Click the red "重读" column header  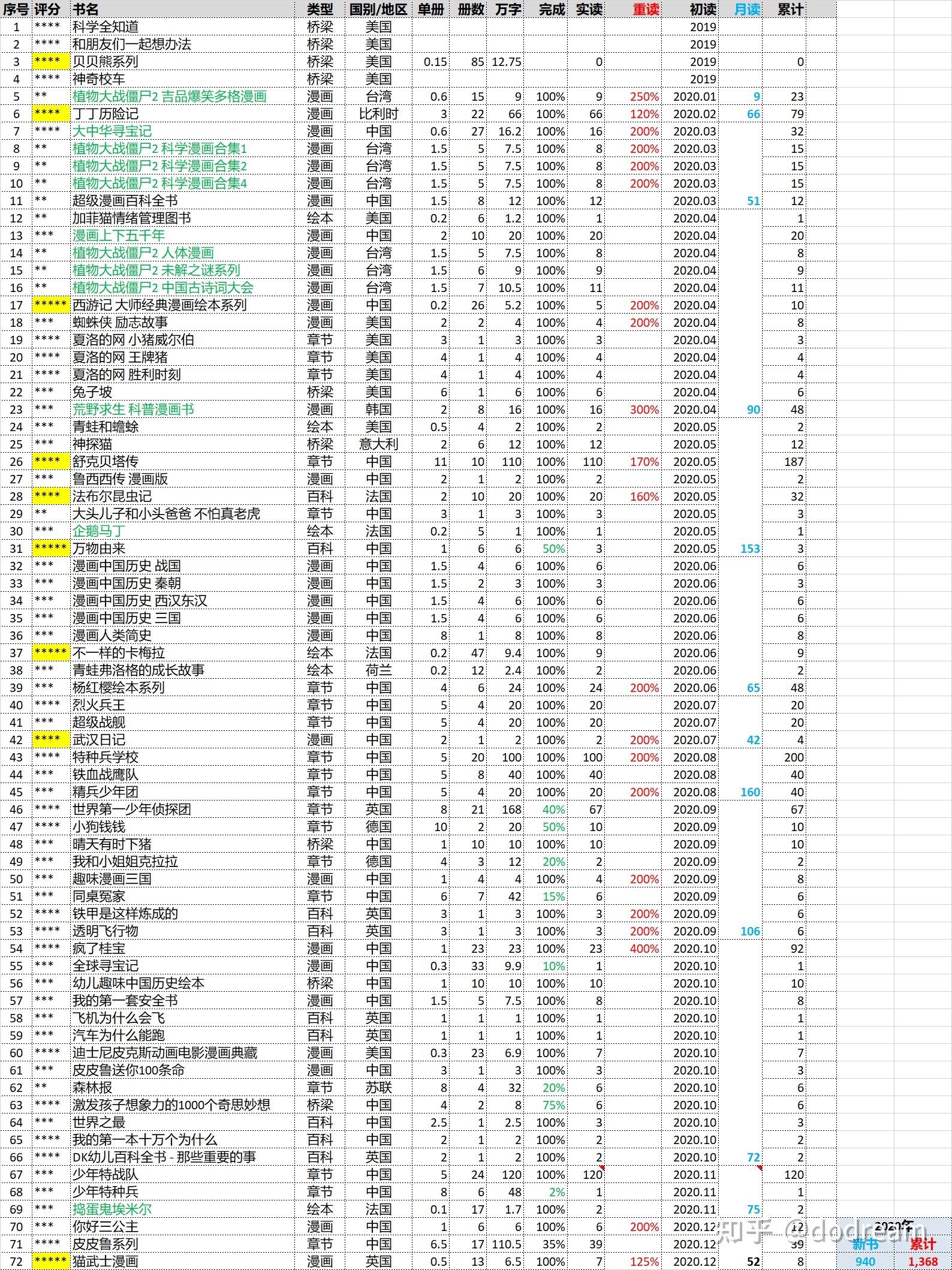click(x=646, y=9)
